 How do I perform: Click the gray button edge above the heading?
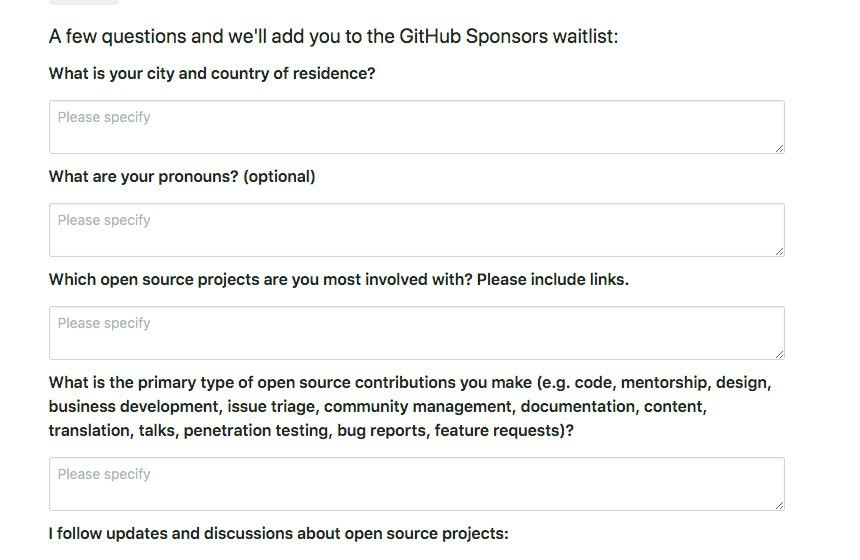pyautogui.click(x=83, y=3)
